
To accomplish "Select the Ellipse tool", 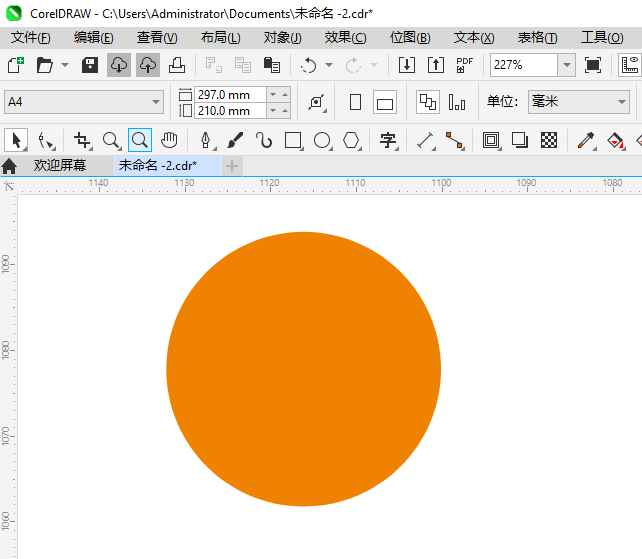I will pyautogui.click(x=322, y=140).
